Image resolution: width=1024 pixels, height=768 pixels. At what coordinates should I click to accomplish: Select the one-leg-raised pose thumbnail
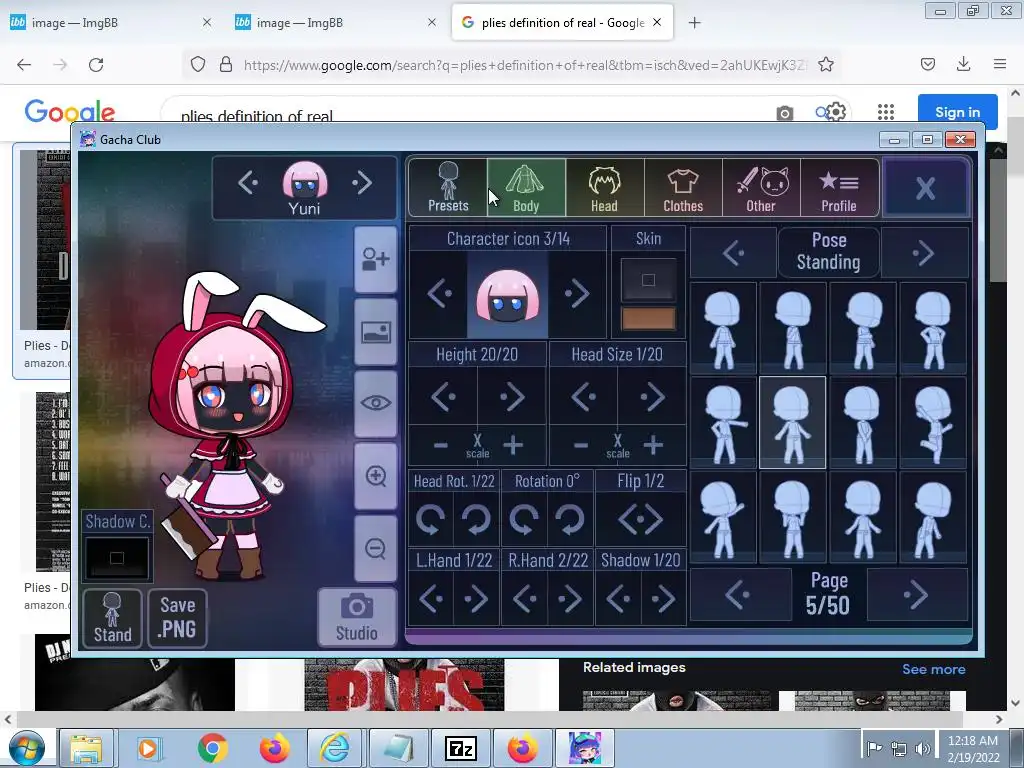click(x=933, y=423)
